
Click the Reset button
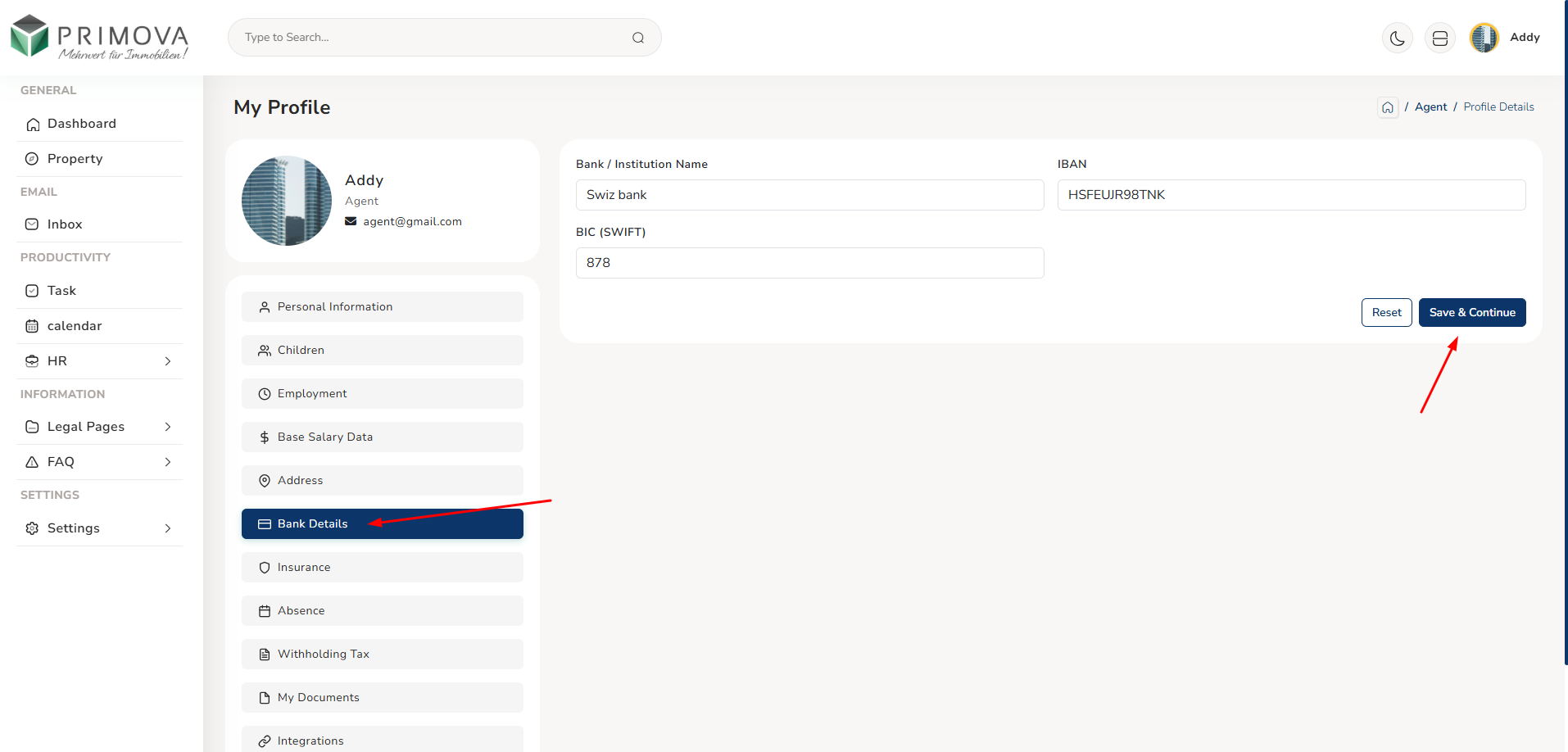pos(1386,312)
